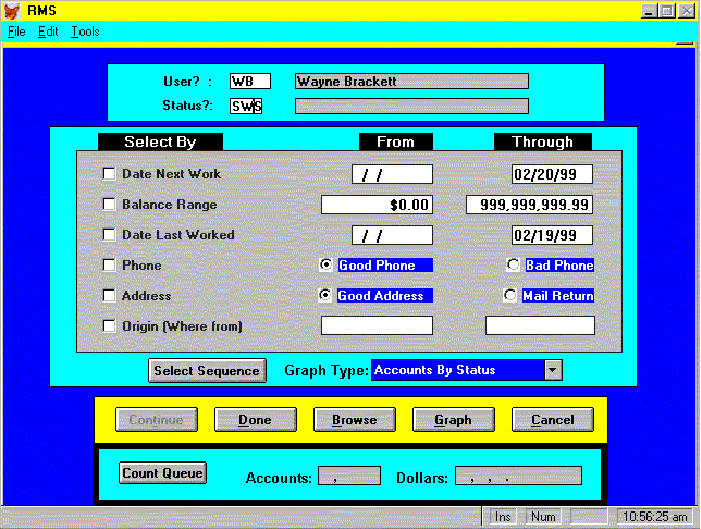Check the Balance Range option
701x529 pixels.
109,205
